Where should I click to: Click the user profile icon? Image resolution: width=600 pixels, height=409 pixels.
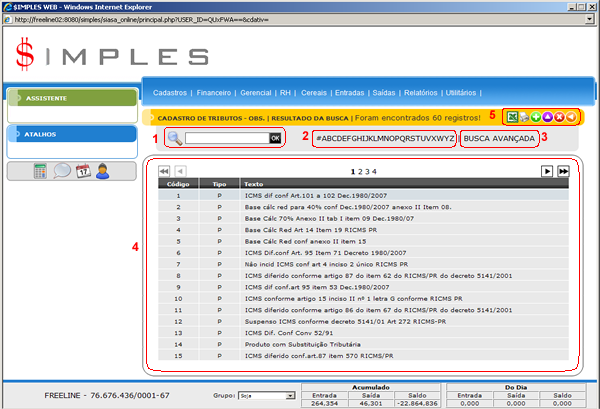103,170
